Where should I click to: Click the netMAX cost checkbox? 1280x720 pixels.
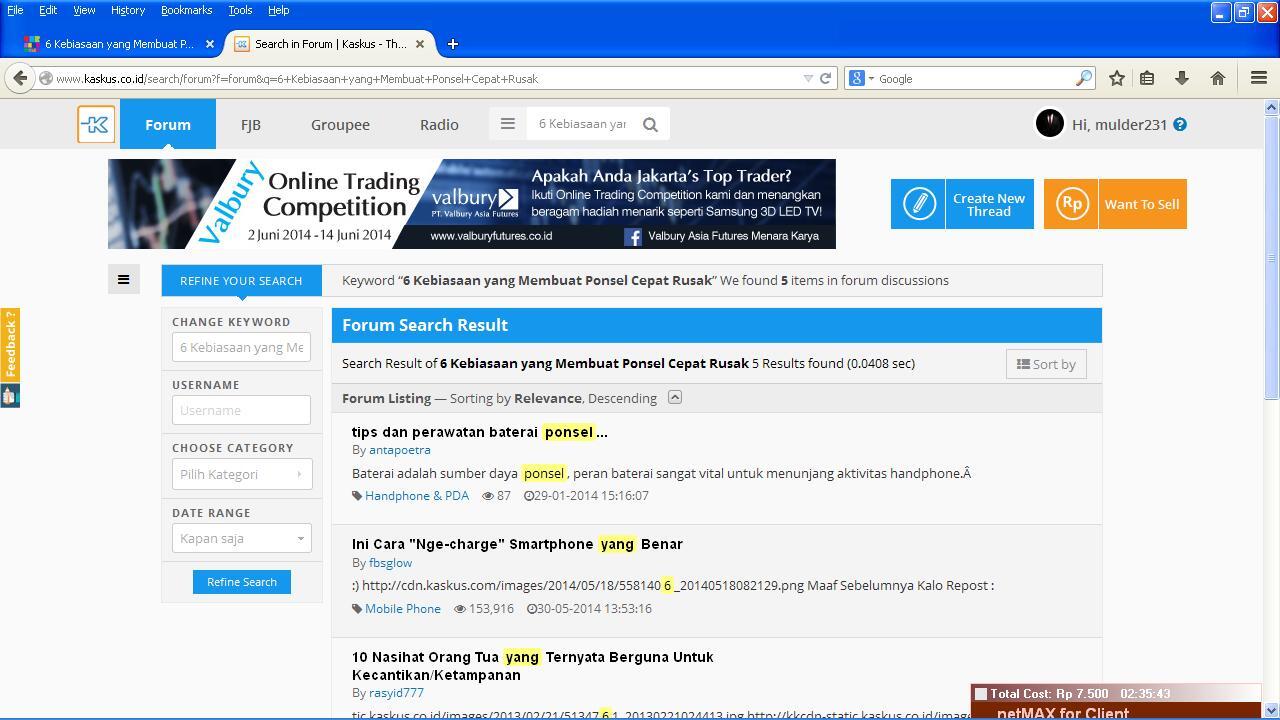(981, 694)
